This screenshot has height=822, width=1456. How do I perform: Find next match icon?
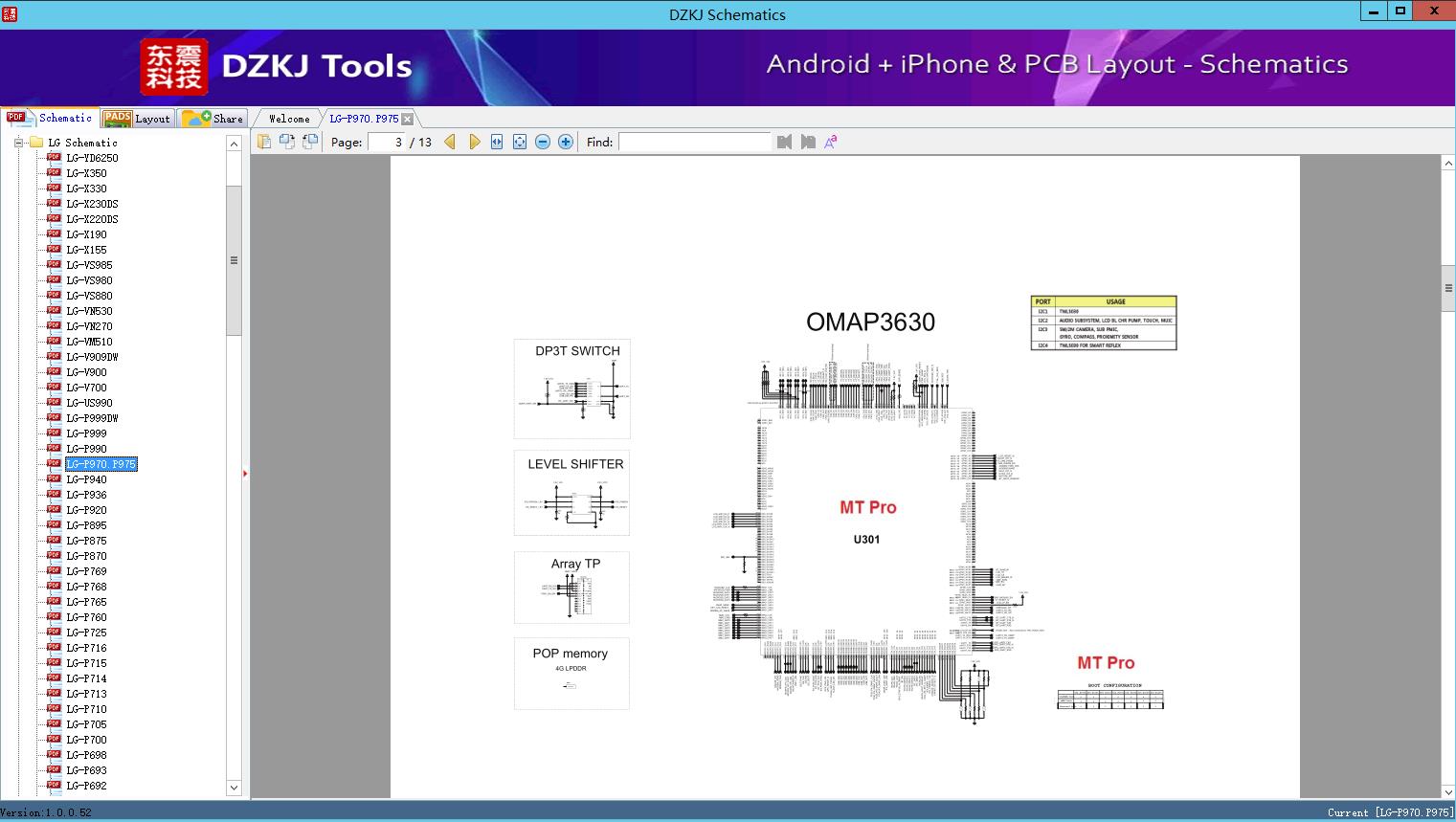click(x=808, y=142)
